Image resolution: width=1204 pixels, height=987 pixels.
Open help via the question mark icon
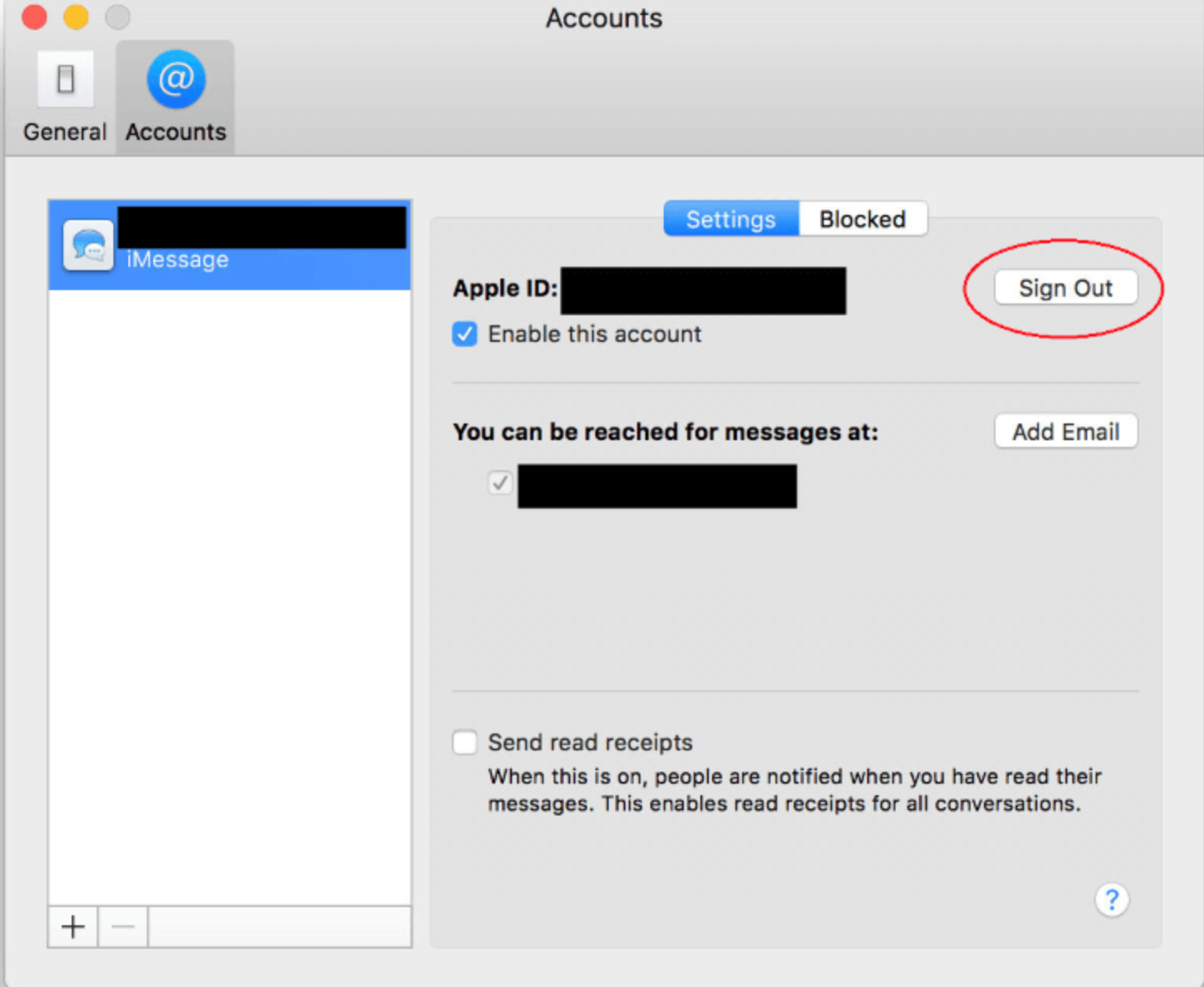pyautogui.click(x=1111, y=900)
